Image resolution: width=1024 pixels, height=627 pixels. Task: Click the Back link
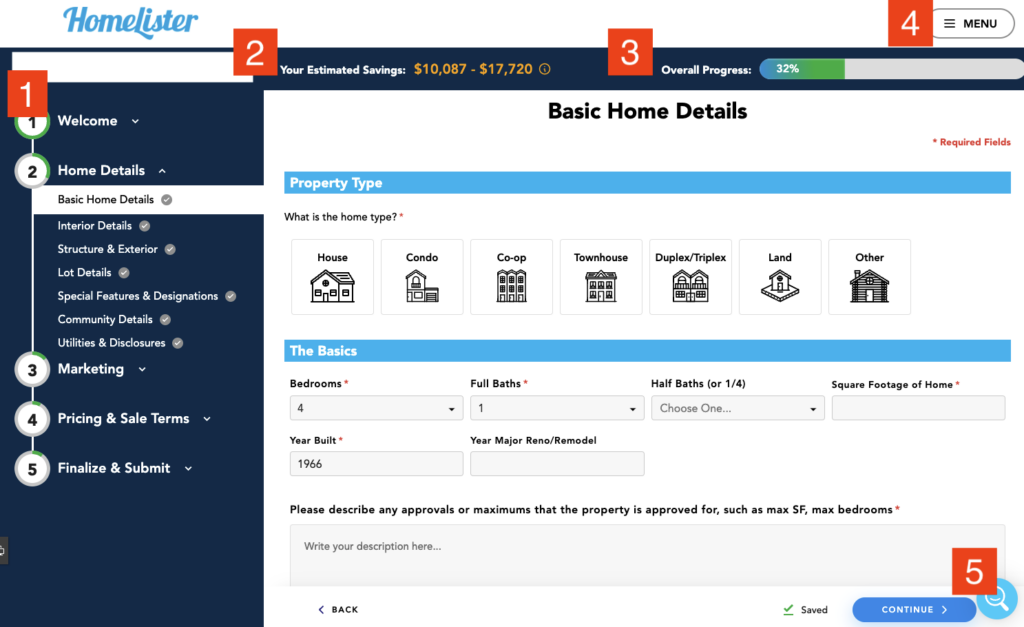(x=338, y=610)
